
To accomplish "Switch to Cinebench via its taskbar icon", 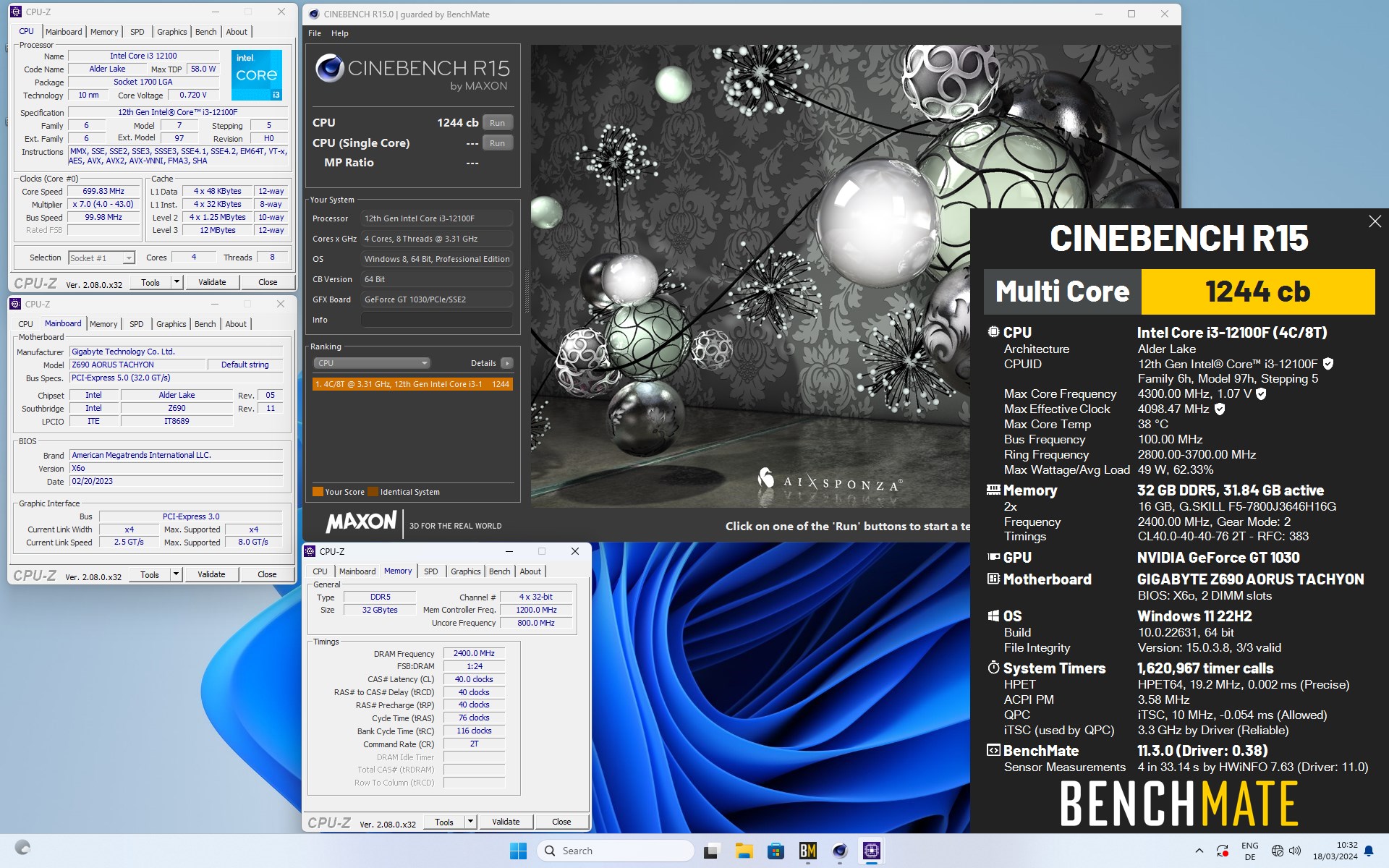I will pos(840,851).
